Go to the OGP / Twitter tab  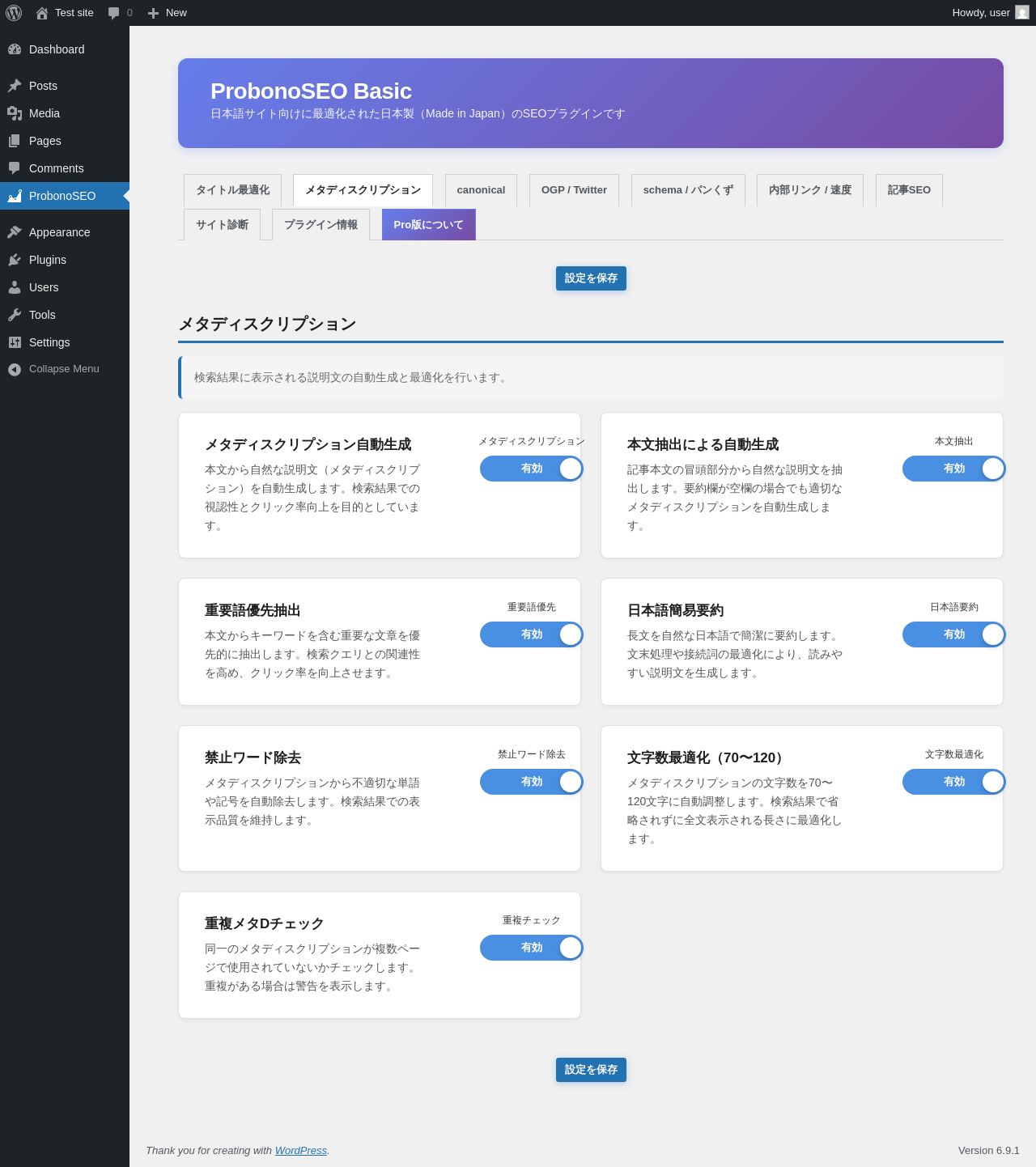click(574, 190)
